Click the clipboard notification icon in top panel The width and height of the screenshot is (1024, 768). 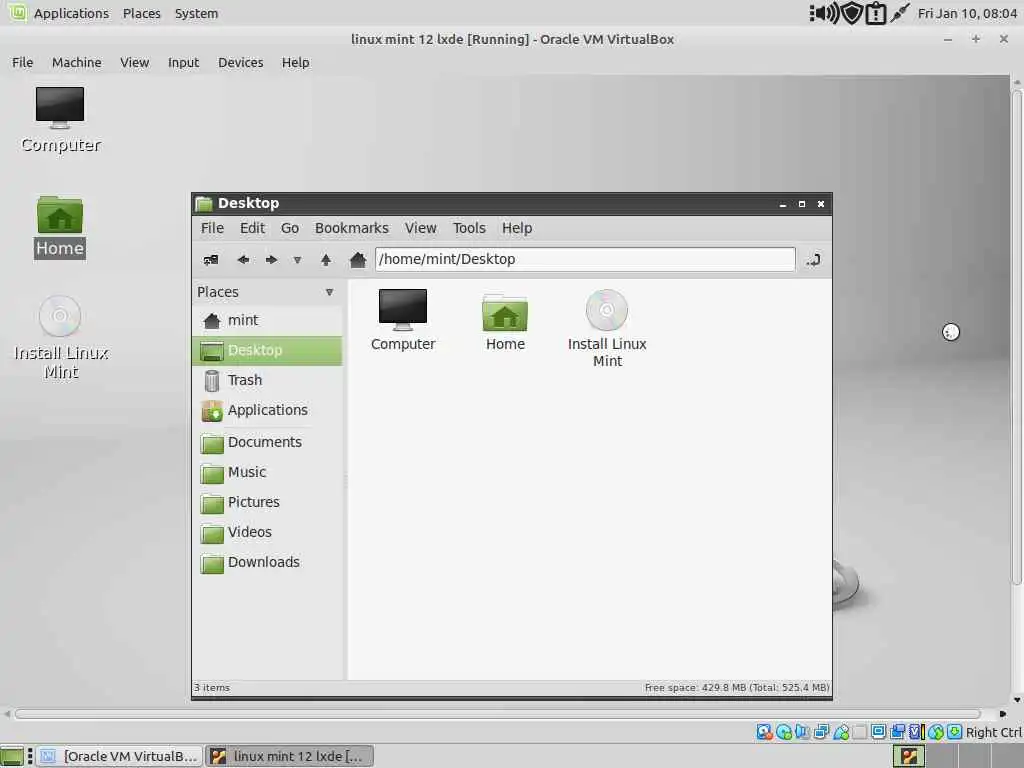click(875, 13)
